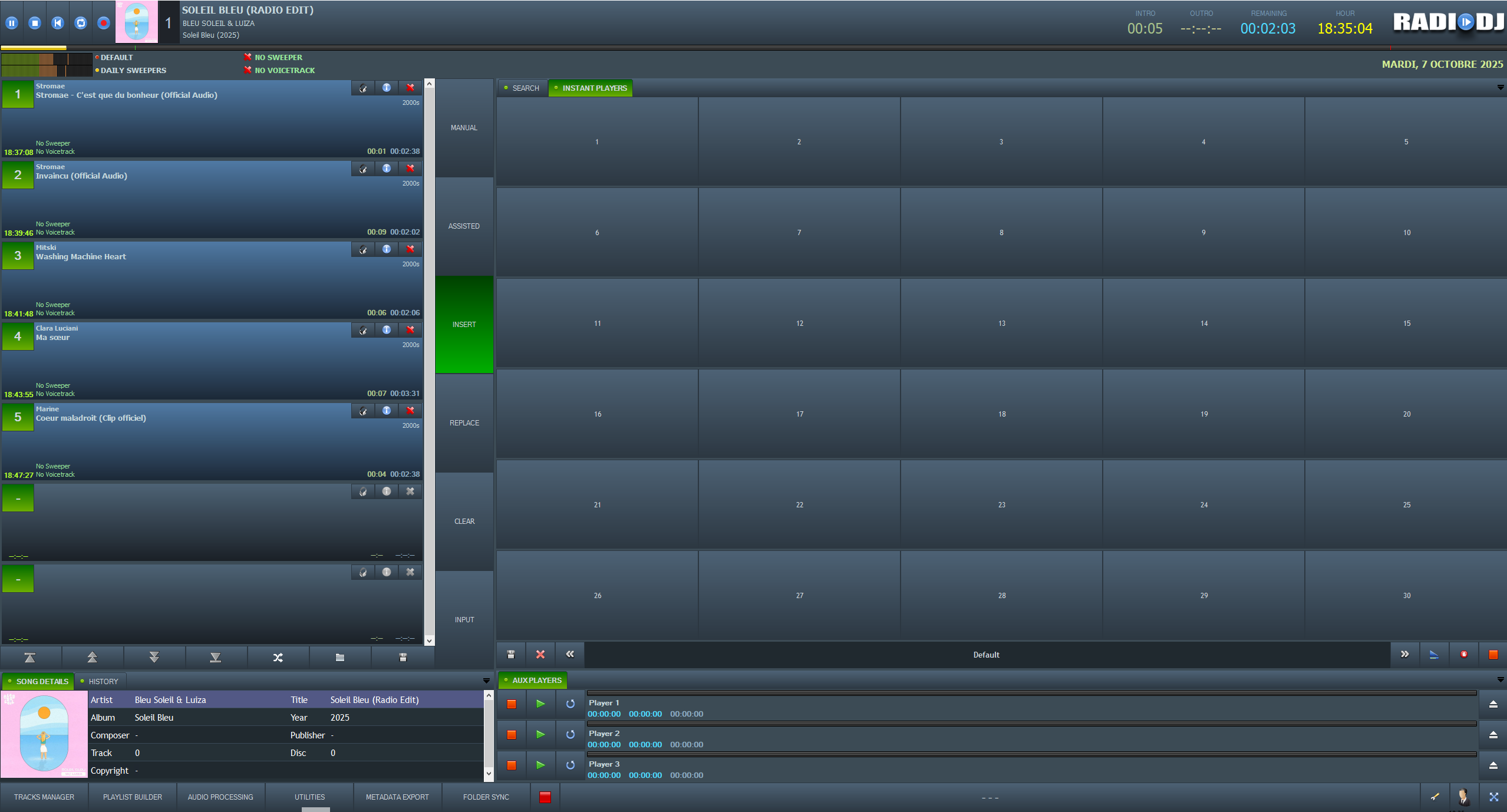Expand the Instant Players panel dropdown arrow
The image size is (1507, 812).
1500,88
